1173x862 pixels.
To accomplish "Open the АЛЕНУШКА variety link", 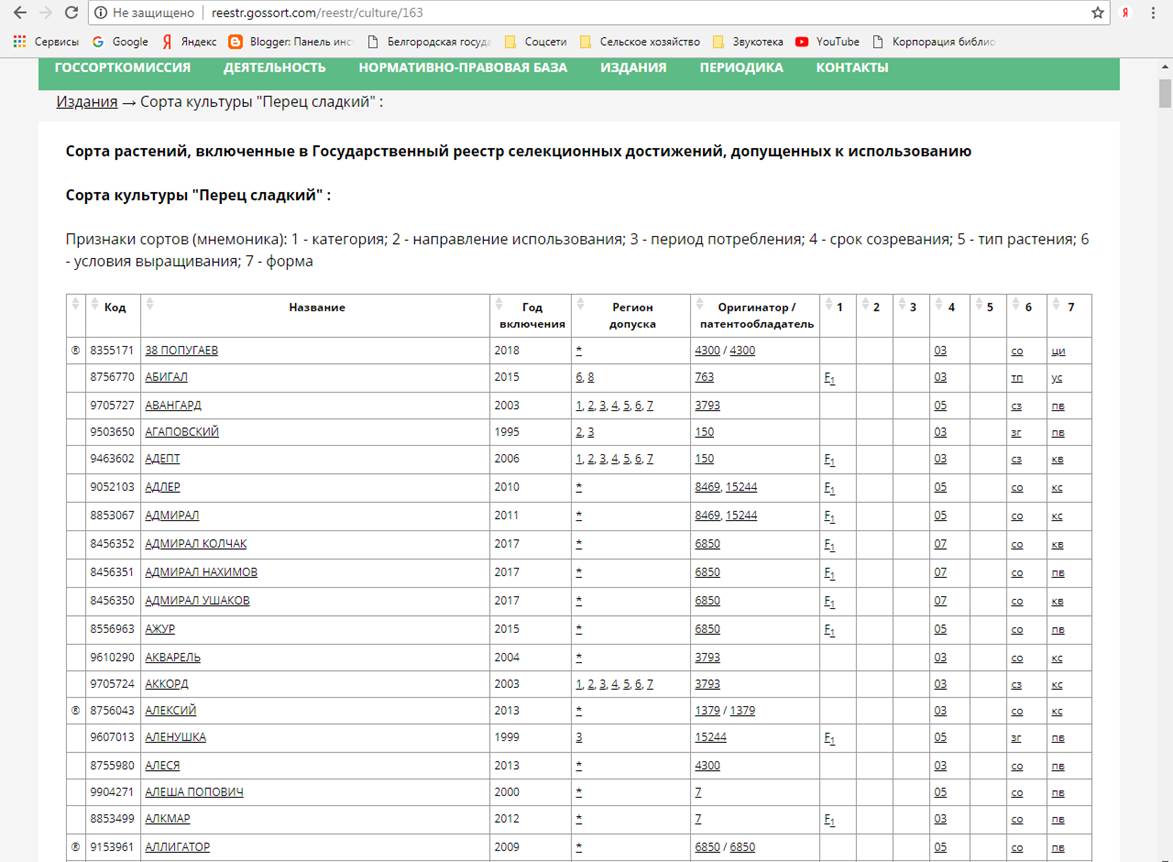I will coord(175,738).
